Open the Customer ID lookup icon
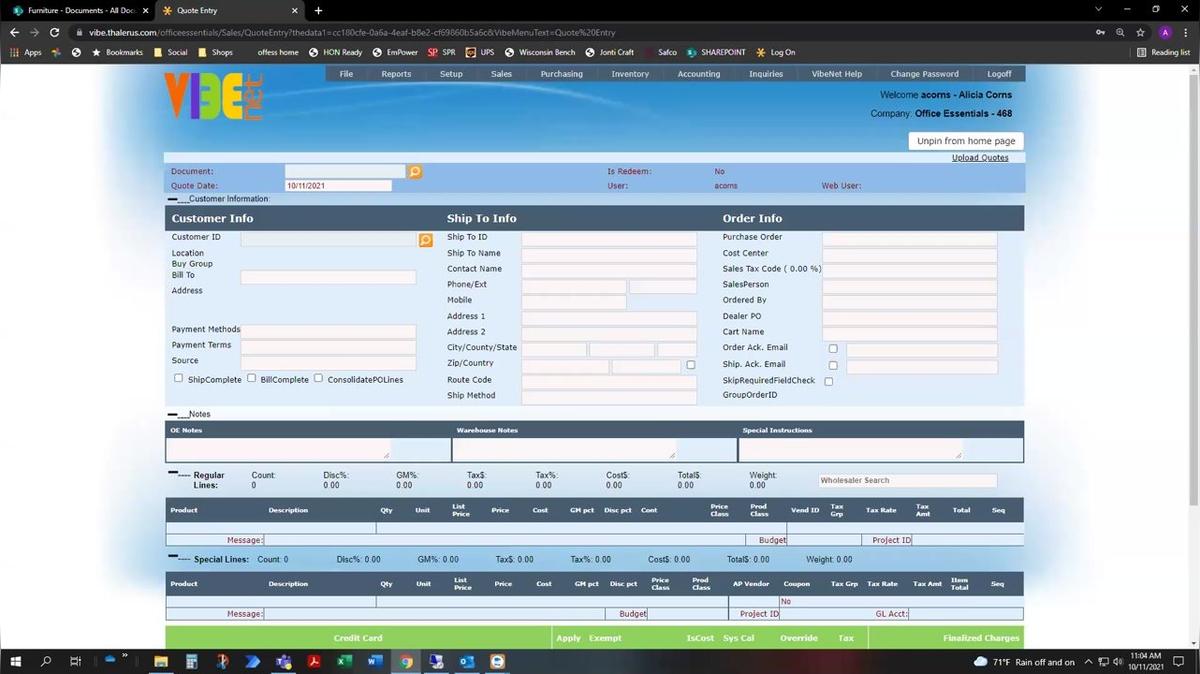The height and width of the screenshot is (674, 1200). click(x=425, y=240)
